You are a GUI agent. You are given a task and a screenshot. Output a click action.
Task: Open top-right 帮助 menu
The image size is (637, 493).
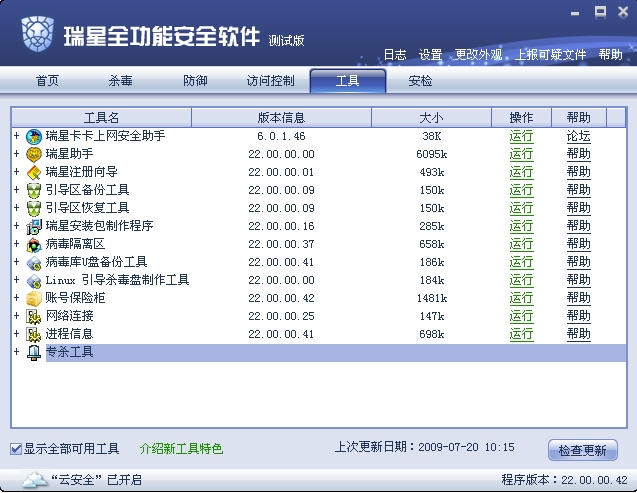click(x=610, y=54)
